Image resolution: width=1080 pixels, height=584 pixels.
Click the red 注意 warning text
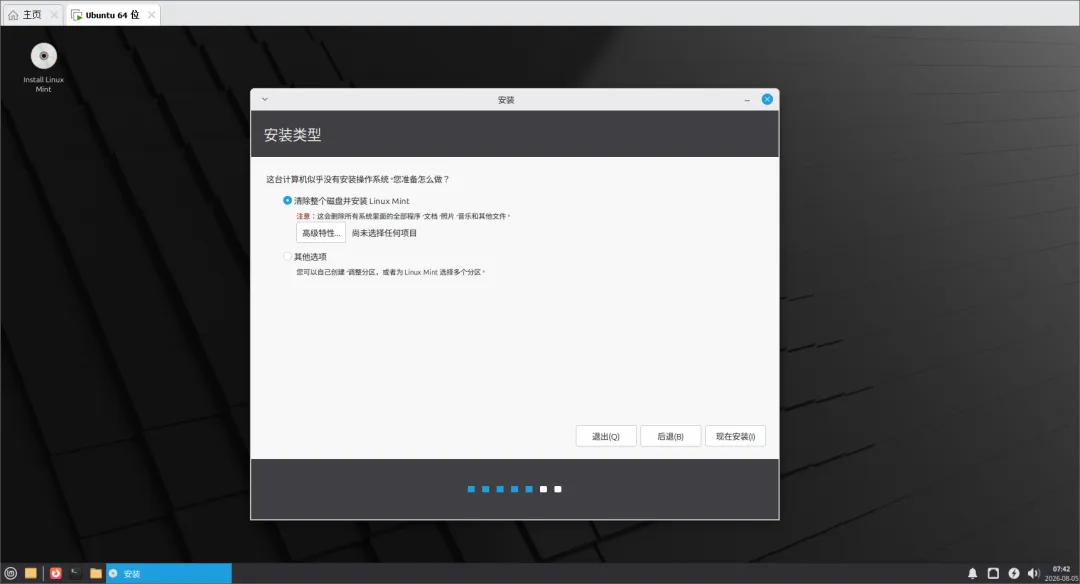(303, 216)
